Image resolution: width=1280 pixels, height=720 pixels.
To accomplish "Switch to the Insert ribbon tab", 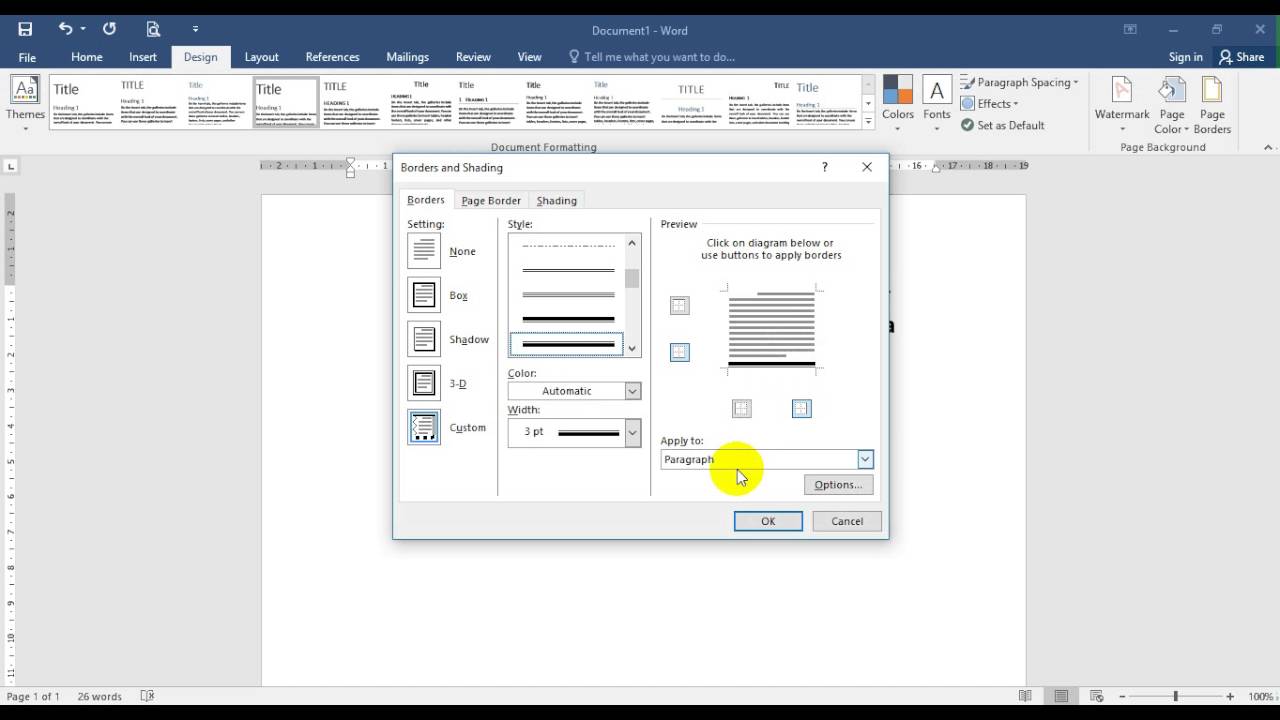I will [x=143, y=57].
